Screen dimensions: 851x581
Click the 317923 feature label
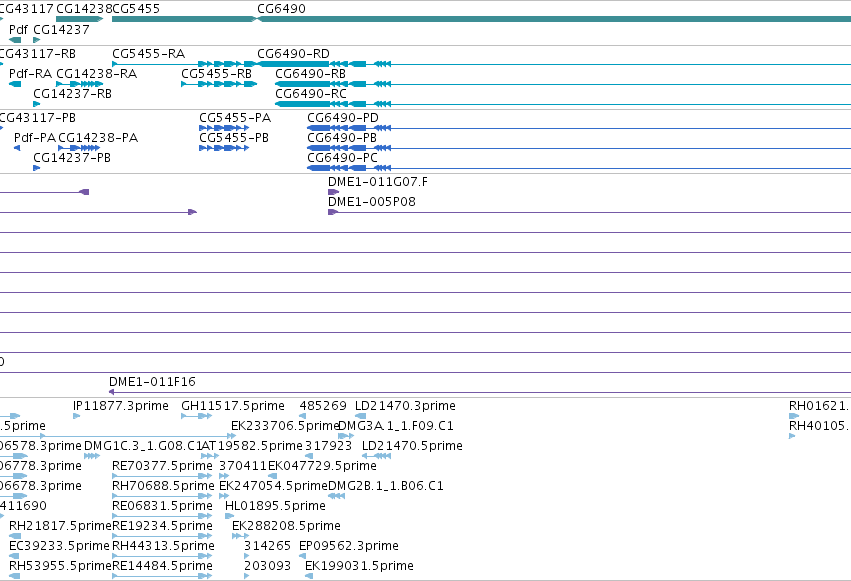328,446
